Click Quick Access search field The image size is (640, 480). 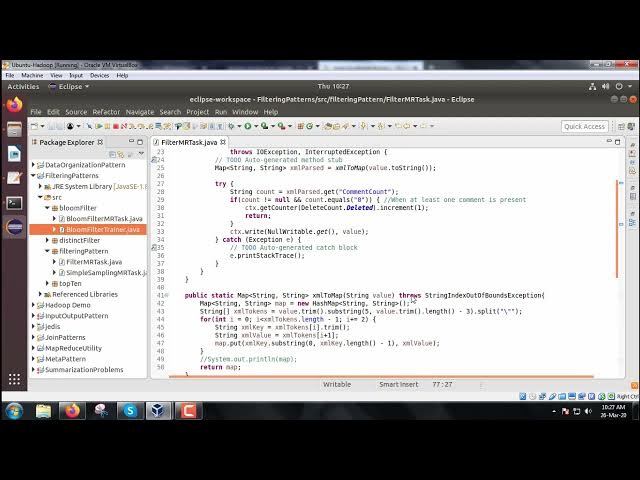coord(584,127)
